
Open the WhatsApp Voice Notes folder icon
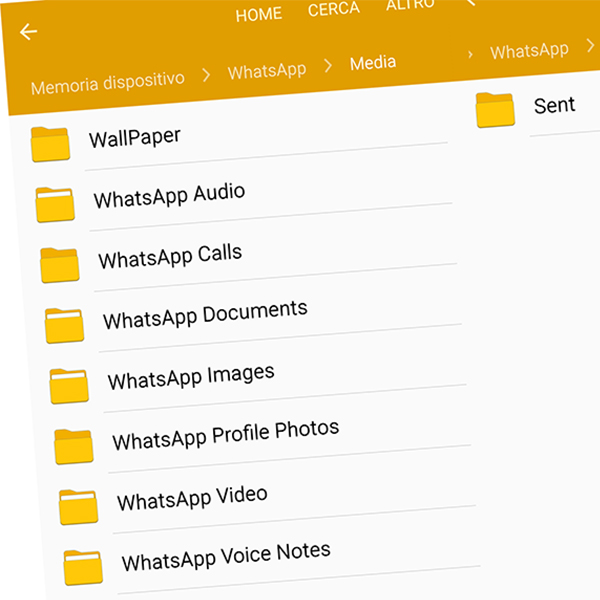click(83, 567)
